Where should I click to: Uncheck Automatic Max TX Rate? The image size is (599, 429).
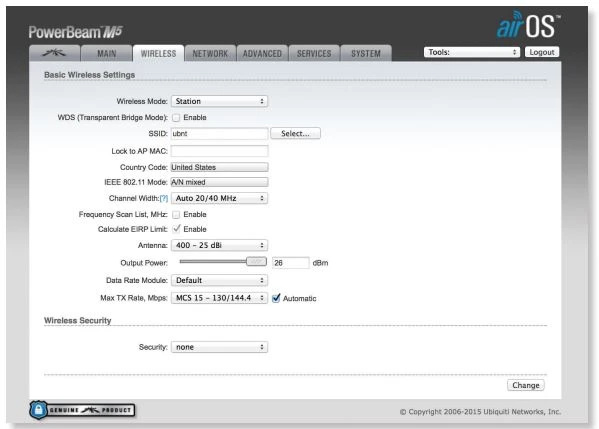point(276,298)
